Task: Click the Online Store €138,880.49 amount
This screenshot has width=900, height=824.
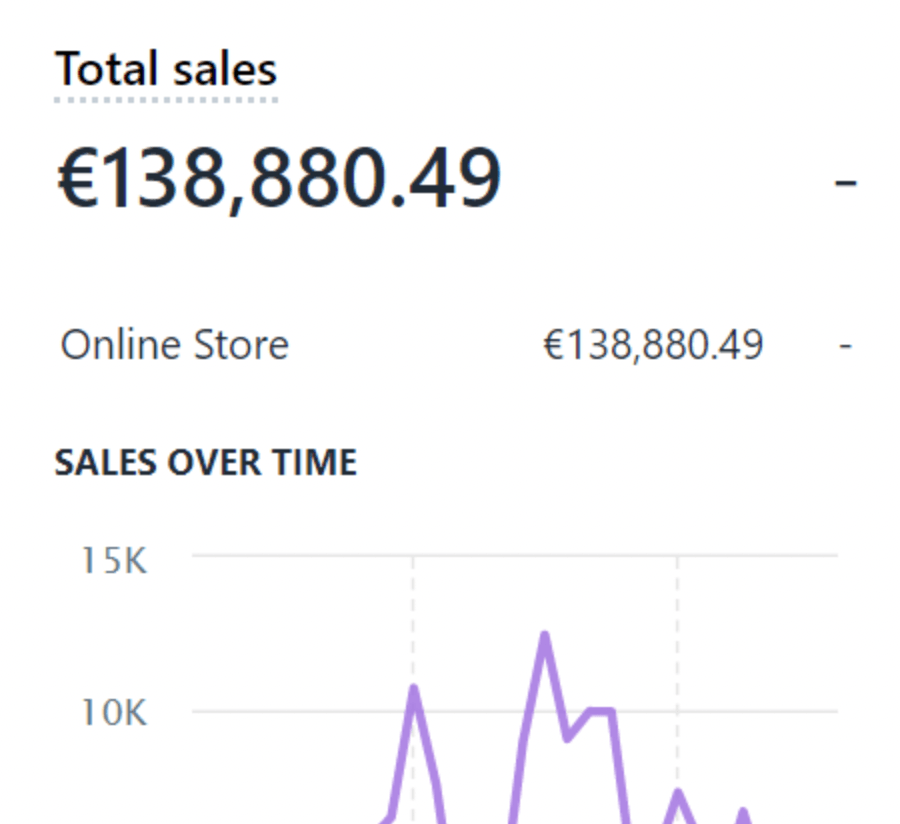Action: pos(653,346)
